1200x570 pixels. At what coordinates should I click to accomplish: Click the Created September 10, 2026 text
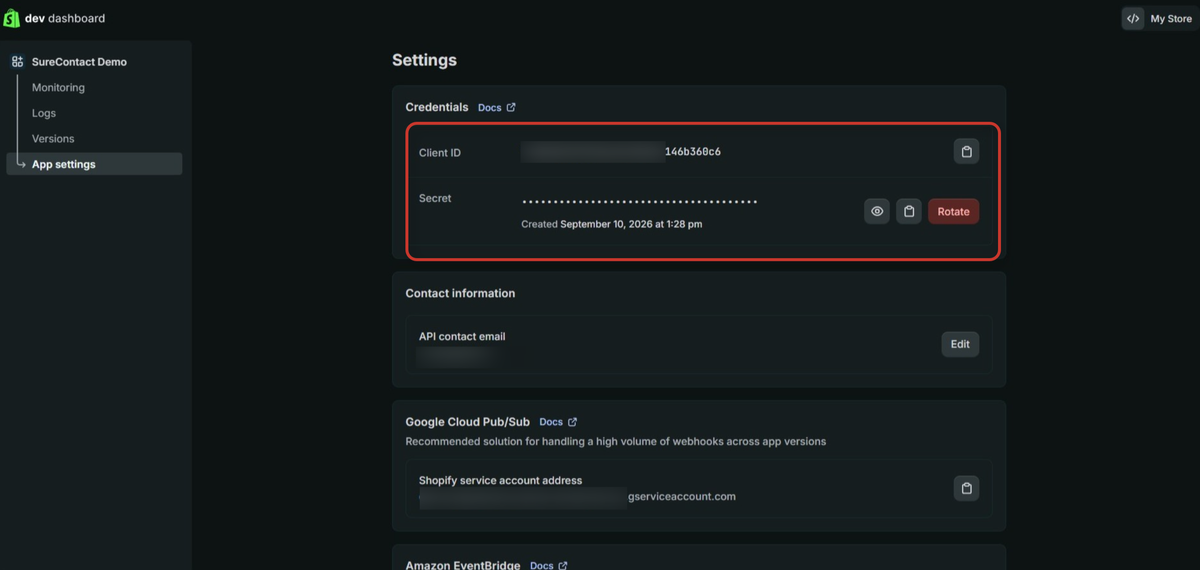tap(612, 224)
